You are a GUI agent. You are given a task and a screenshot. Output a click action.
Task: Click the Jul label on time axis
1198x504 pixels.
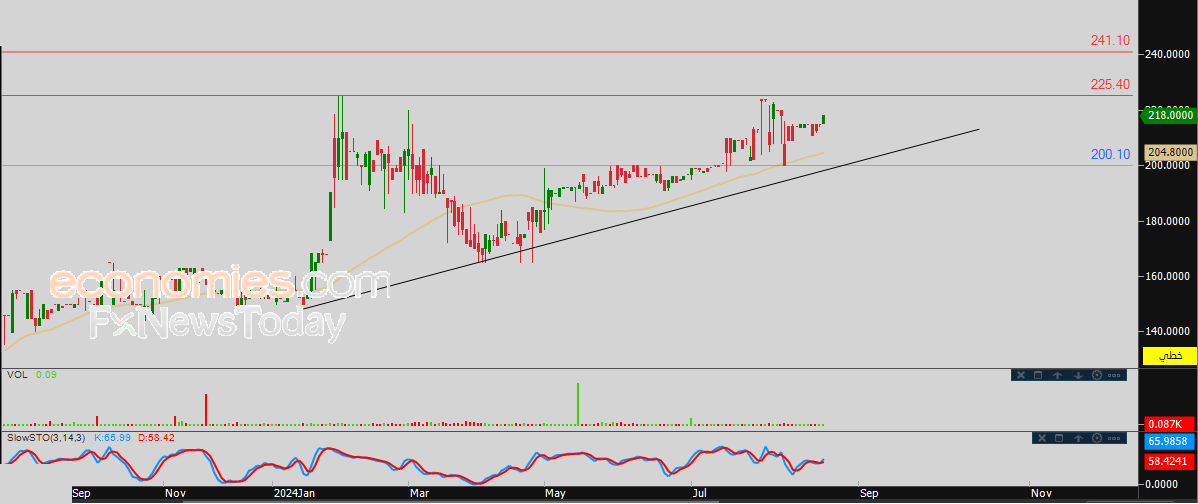699,493
